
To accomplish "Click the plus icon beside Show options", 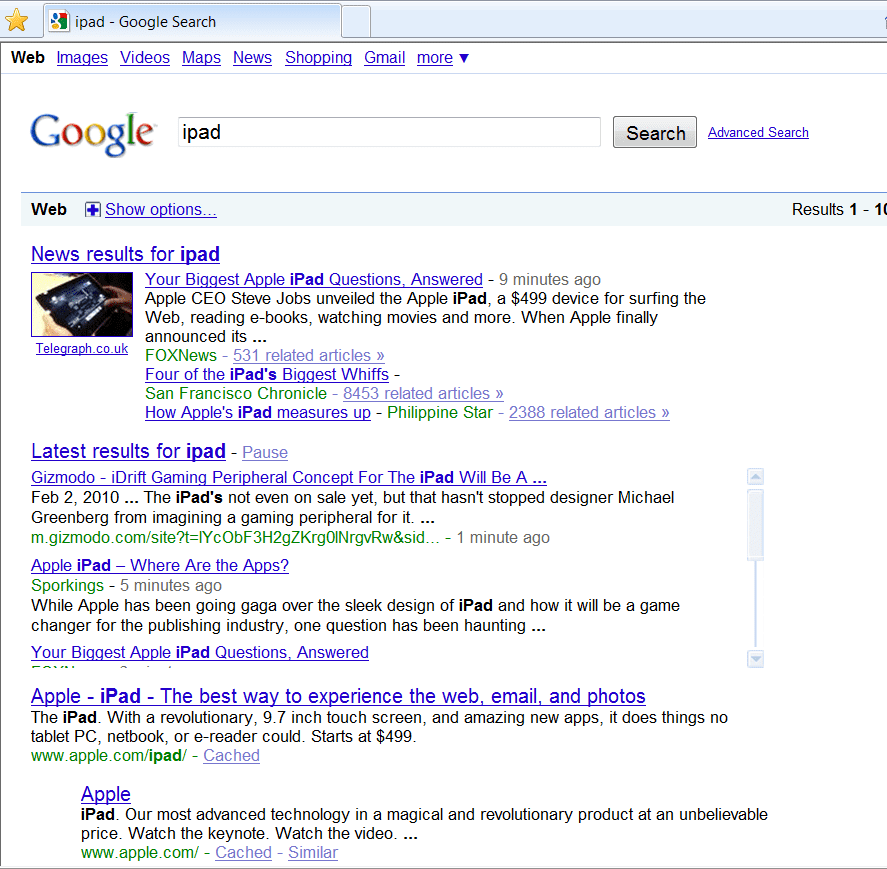I will coord(92,210).
